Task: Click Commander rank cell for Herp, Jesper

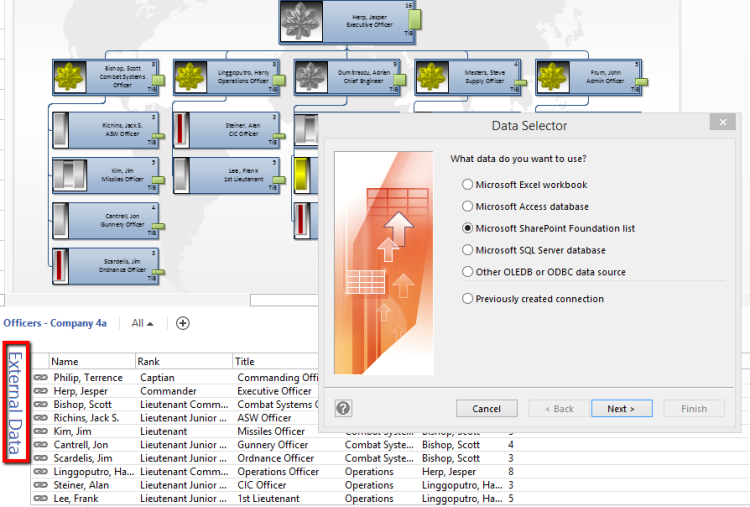Action: [168, 391]
